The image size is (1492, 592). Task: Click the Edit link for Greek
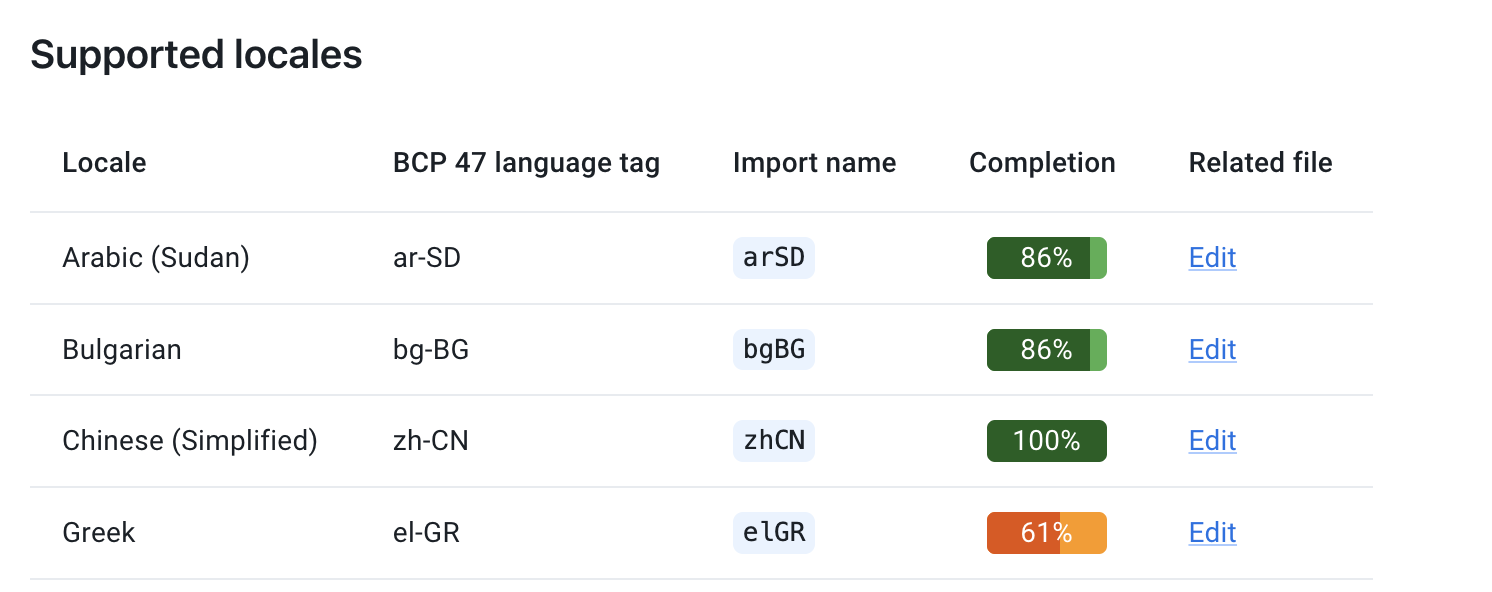(1212, 533)
